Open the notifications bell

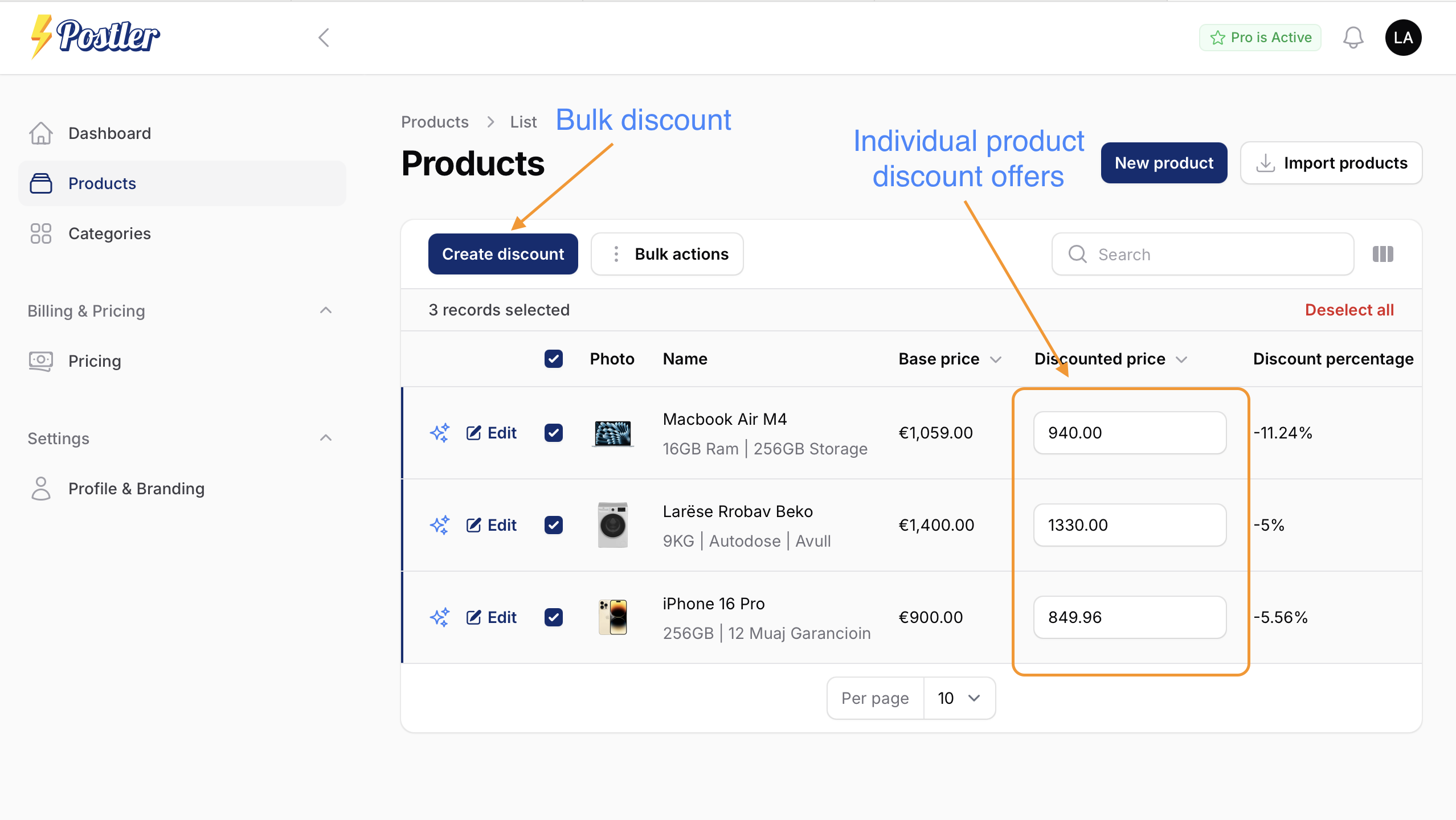(x=1353, y=38)
